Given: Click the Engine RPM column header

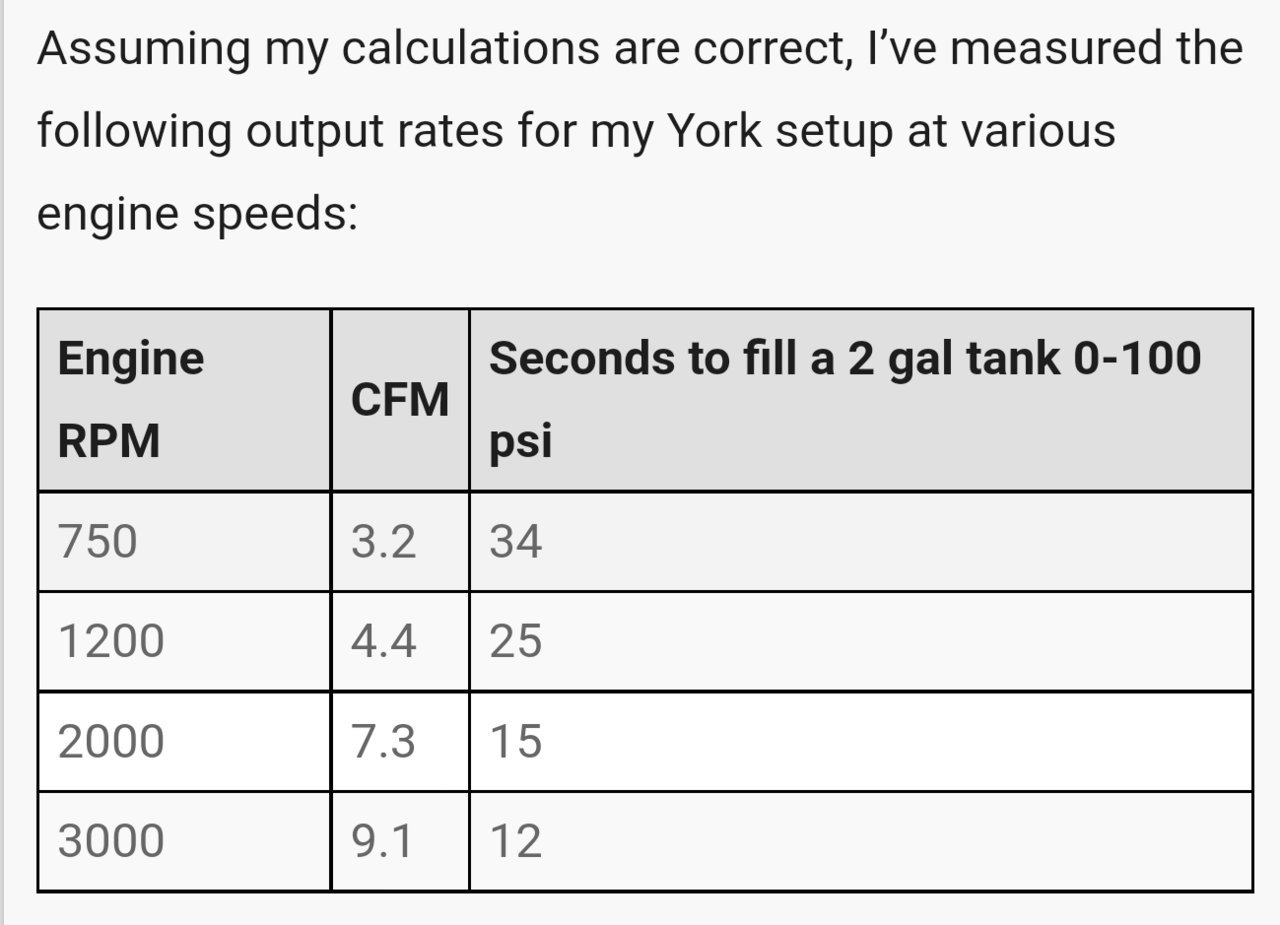Looking at the screenshot, I should (184, 400).
